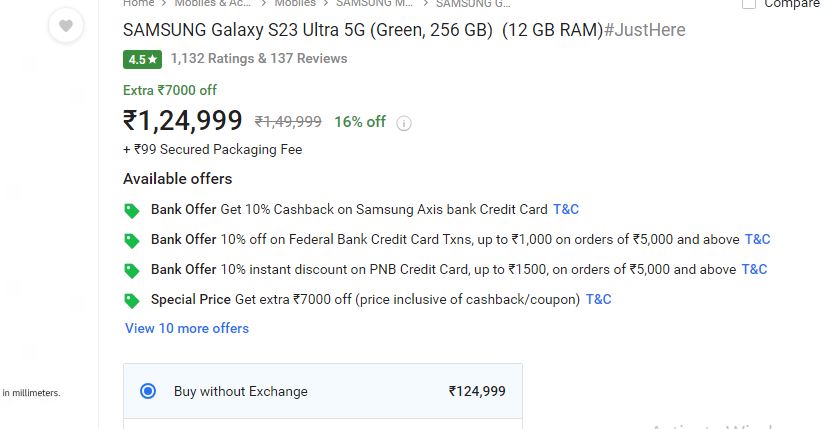828x429 pixels.
Task: Click the price info icon beside 16% off
Action: (x=403, y=123)
